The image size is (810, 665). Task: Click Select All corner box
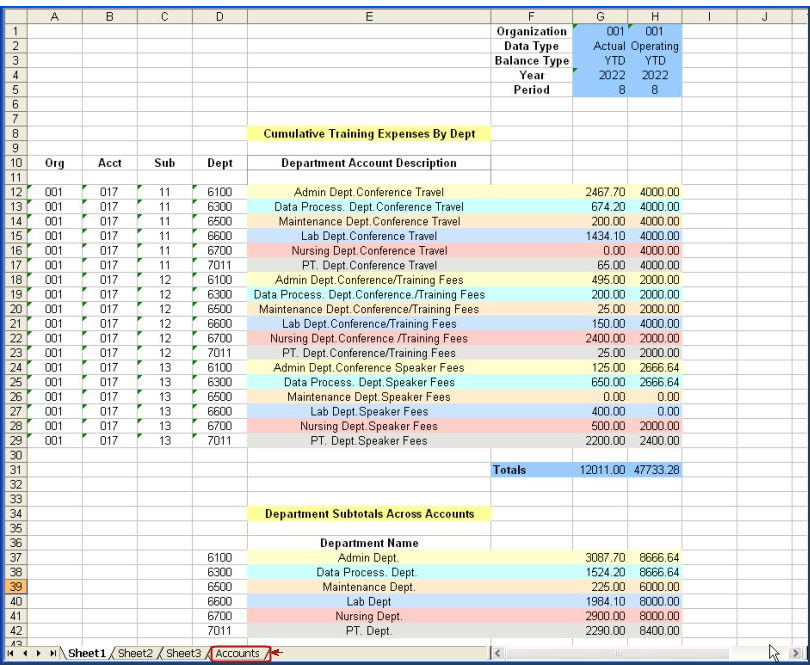[x=13, y=16]
